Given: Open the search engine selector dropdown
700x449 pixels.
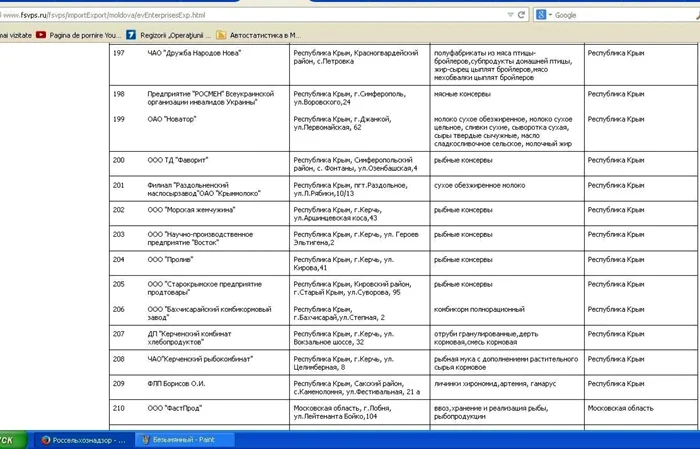Looking at the screenshot, I should (550, 15).
